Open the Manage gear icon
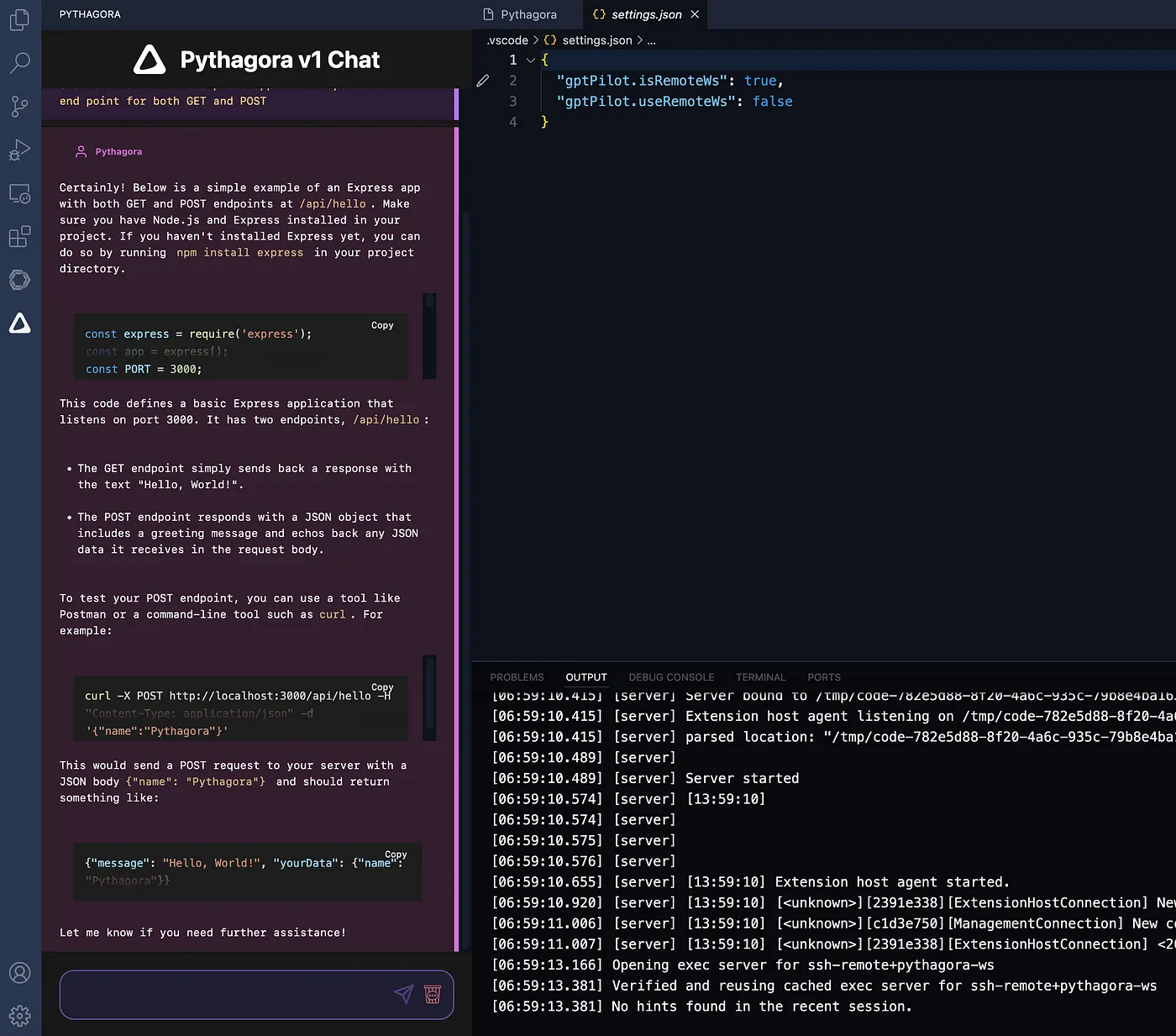Viewport: 1176px width, 1036px height. pyautogui.click(x=20, y=1016)
